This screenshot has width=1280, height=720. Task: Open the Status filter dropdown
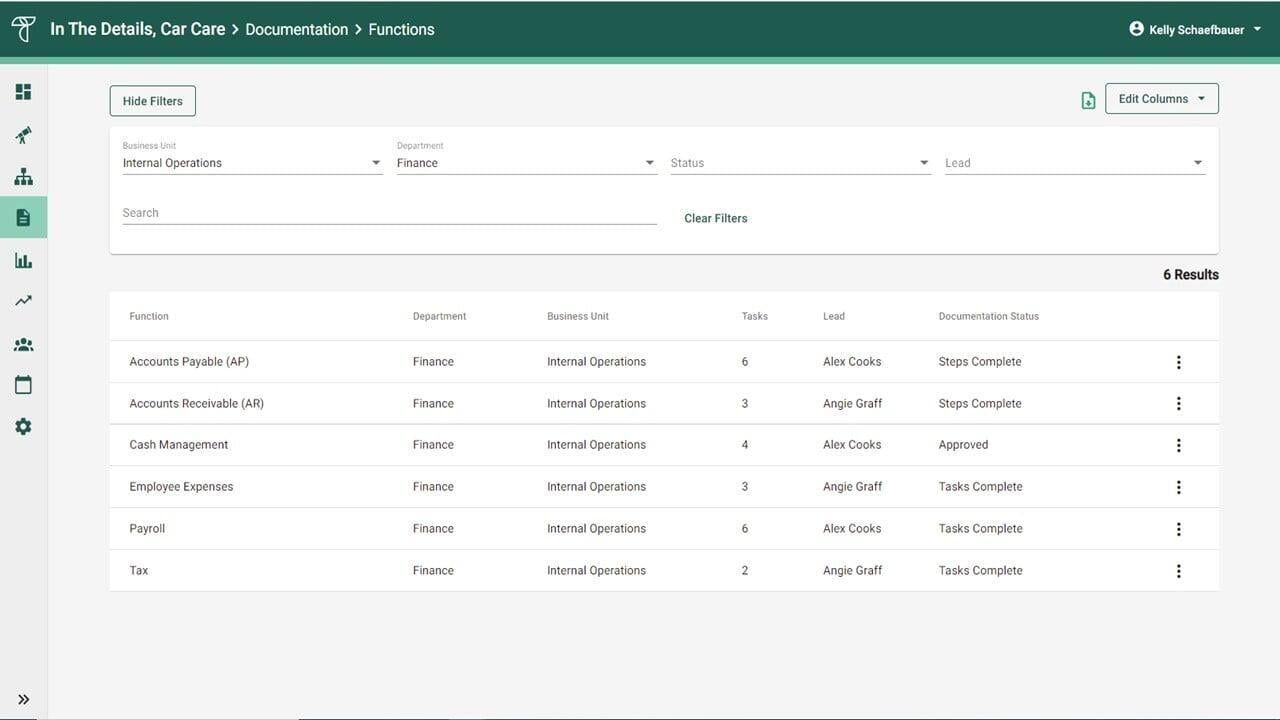click(801, 163)
